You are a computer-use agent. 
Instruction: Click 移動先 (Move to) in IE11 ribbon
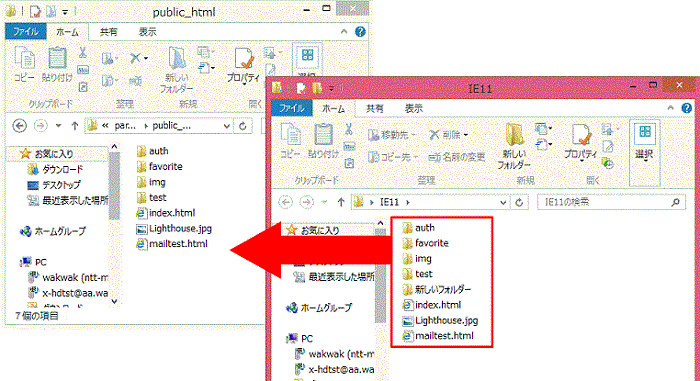[x=392, y=134]
